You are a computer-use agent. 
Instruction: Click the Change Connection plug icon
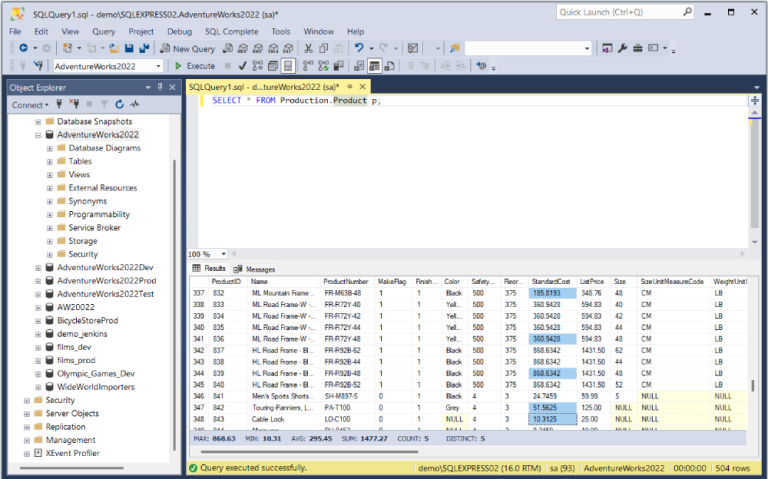pyautogui.click(x=38, y=66)
